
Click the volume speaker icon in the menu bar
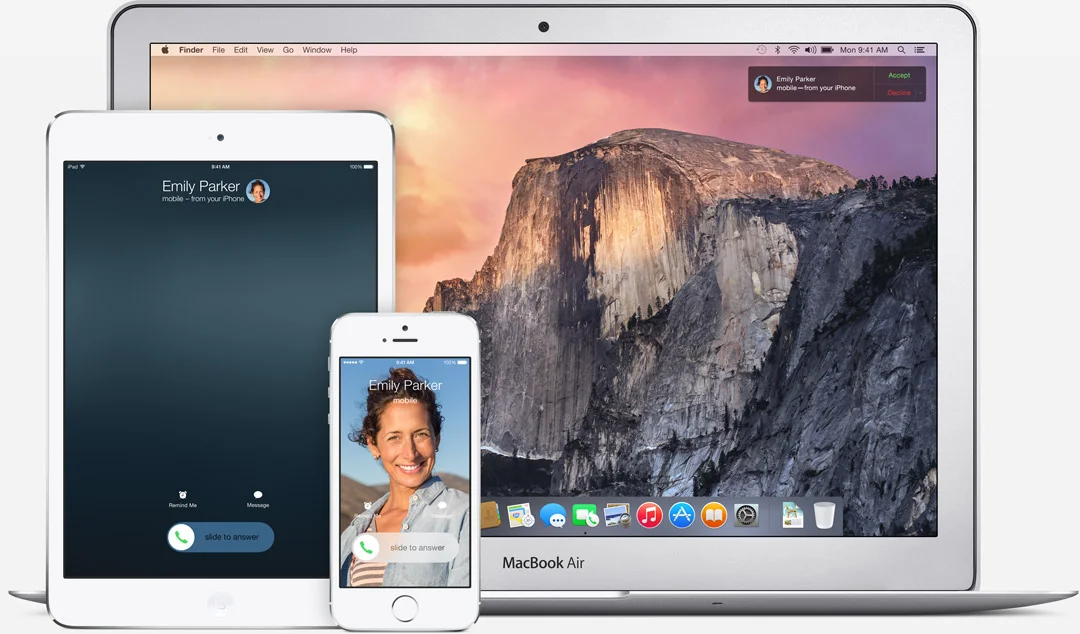click(x=811, y=50)
